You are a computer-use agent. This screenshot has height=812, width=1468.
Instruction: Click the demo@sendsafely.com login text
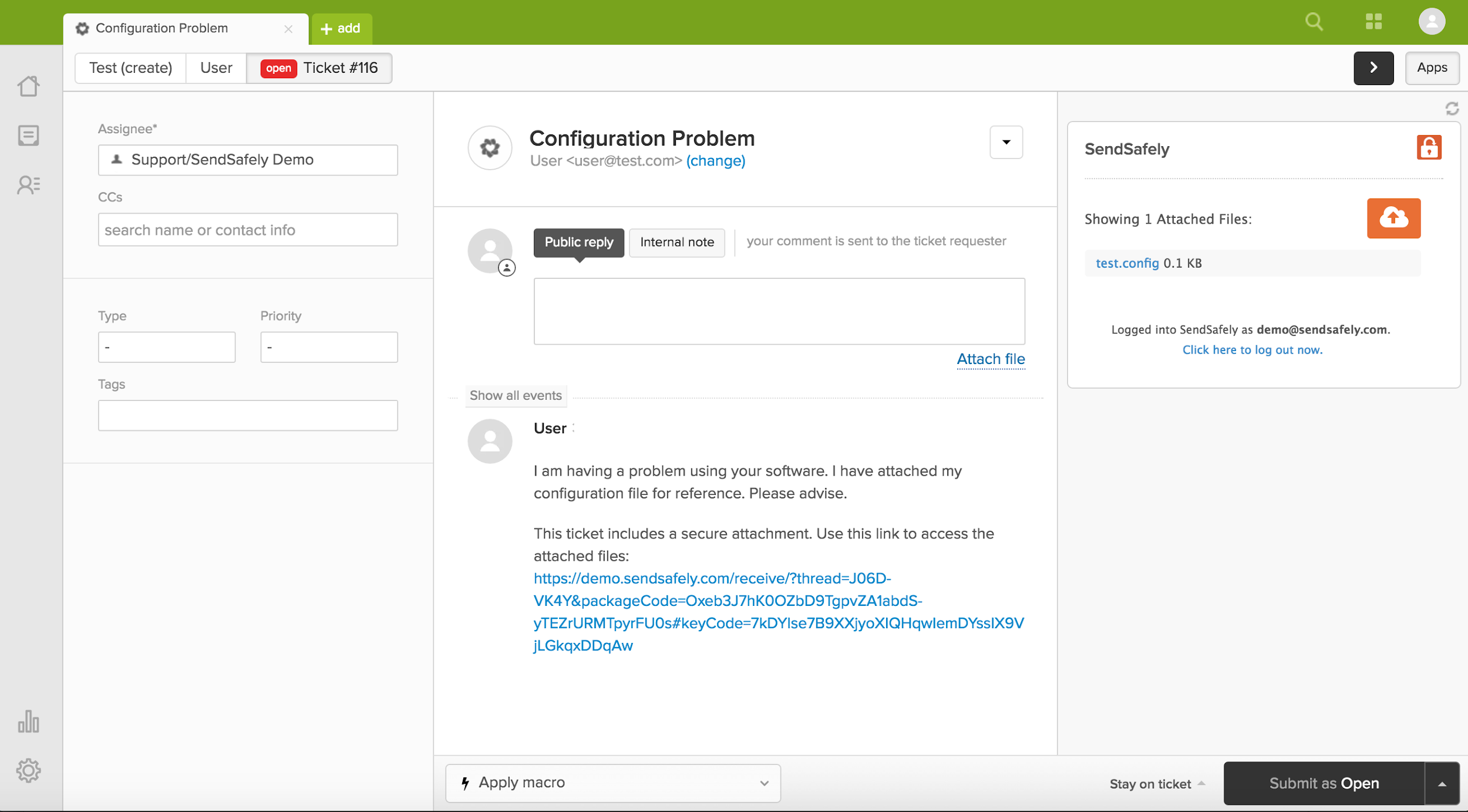pyautogui.click(x=1322, y=330)
